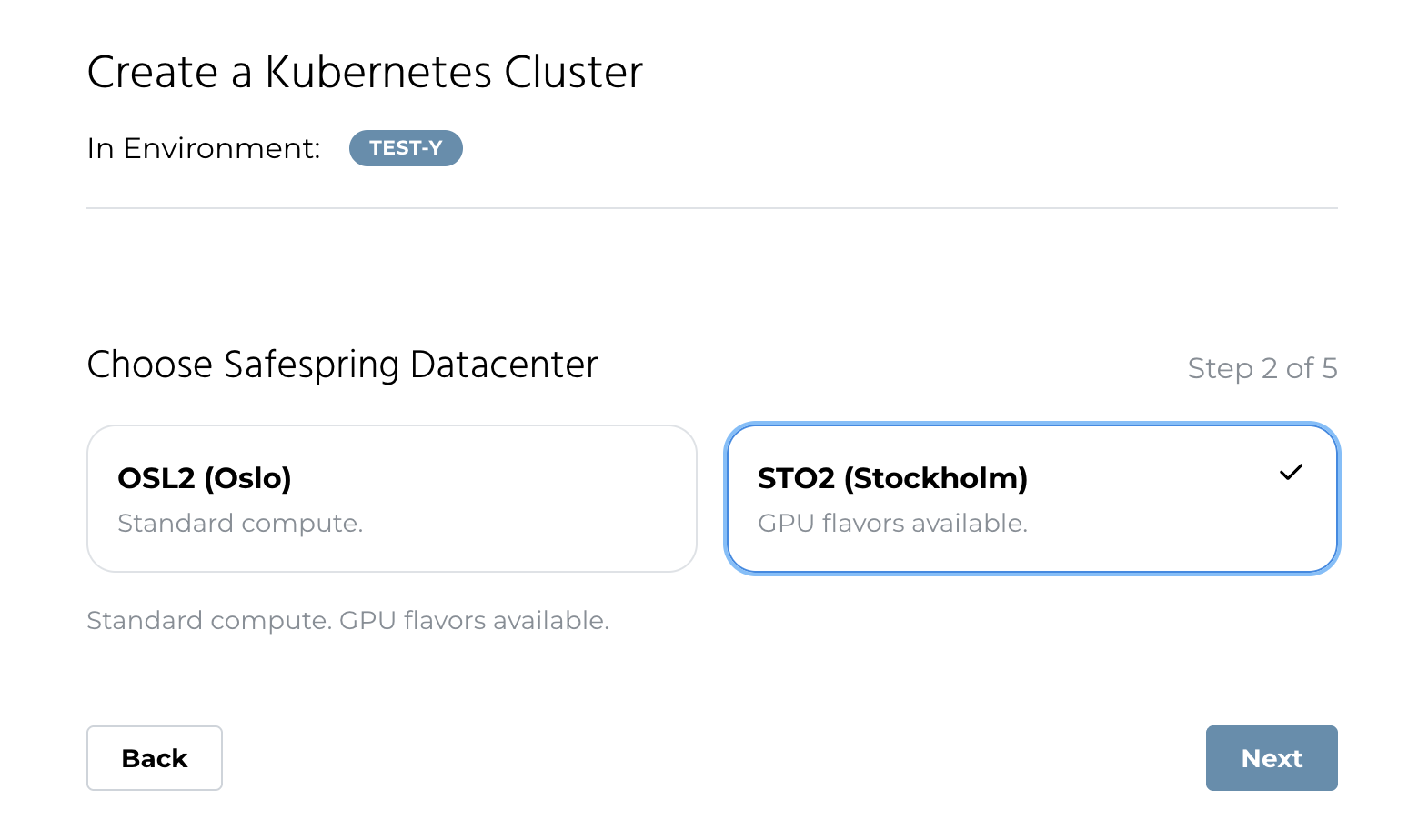This screenshot has height=840, width=1408.
Task: Click the "Choose Safespring Datacenter" heading
Action: click(x=342, y=365)
